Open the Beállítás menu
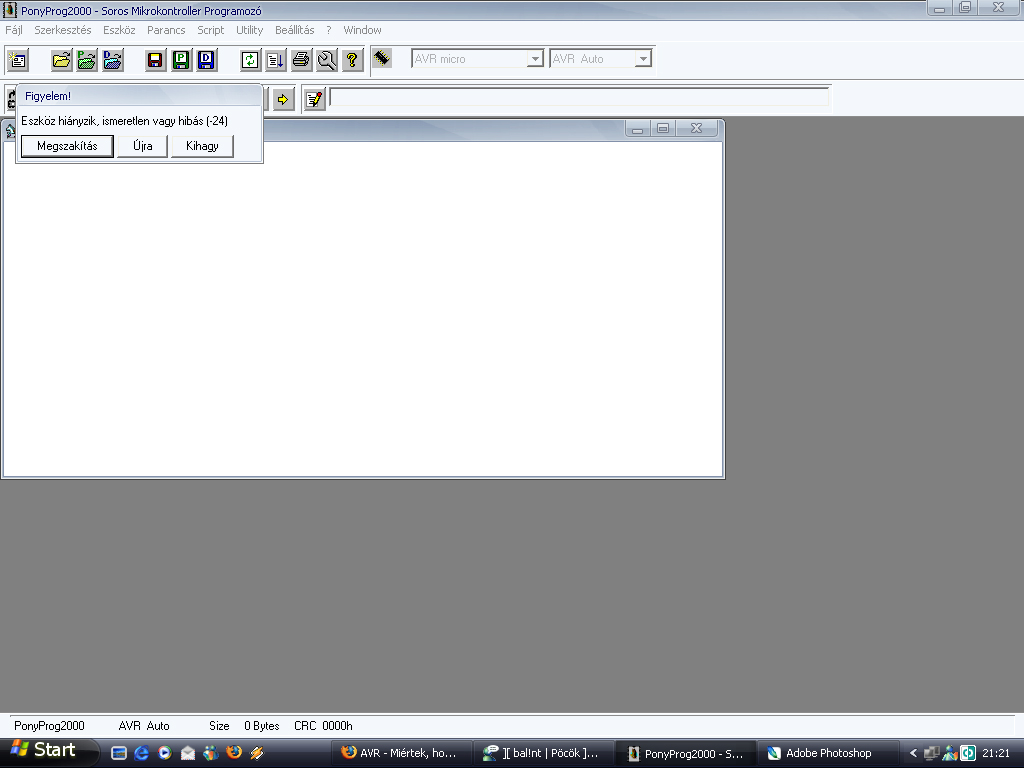1024x768 pixels. [295, 30]
